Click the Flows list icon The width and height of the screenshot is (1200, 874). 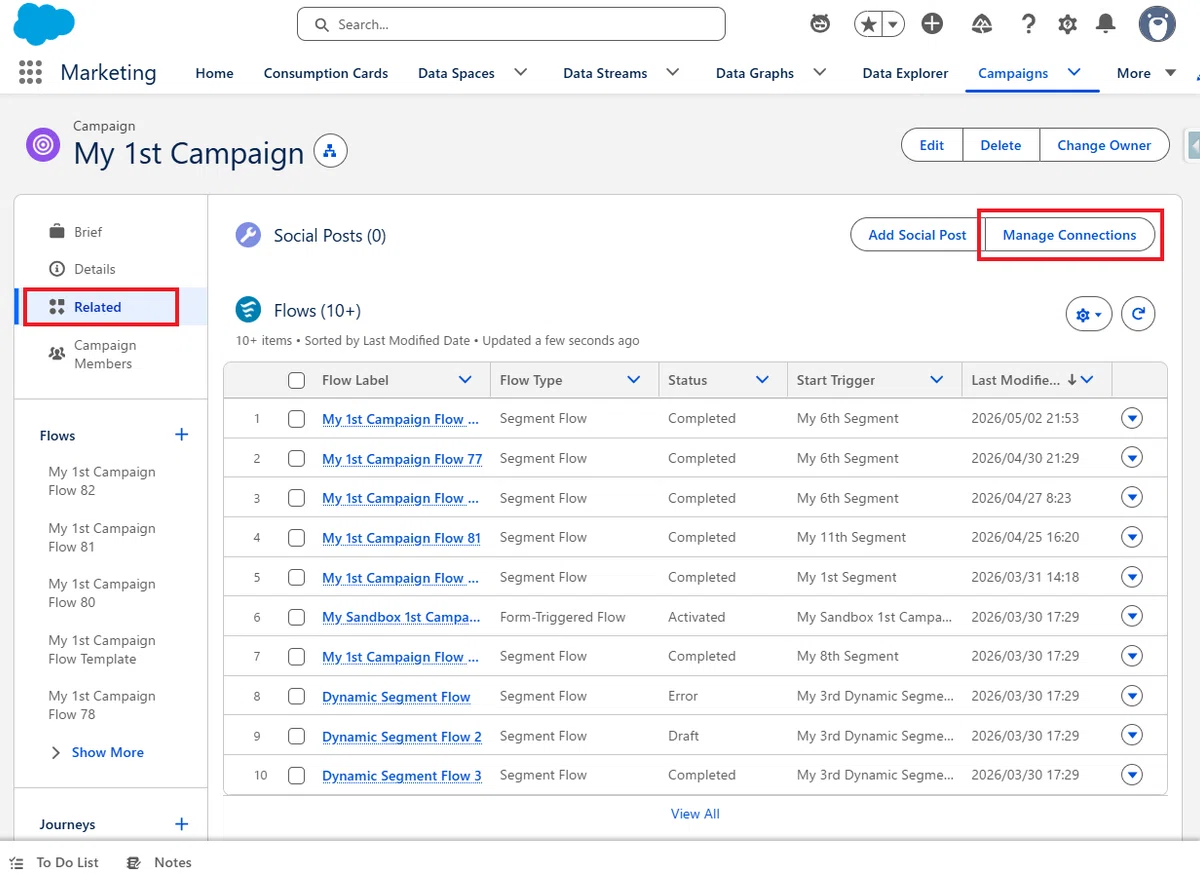[x=248, y=310]
